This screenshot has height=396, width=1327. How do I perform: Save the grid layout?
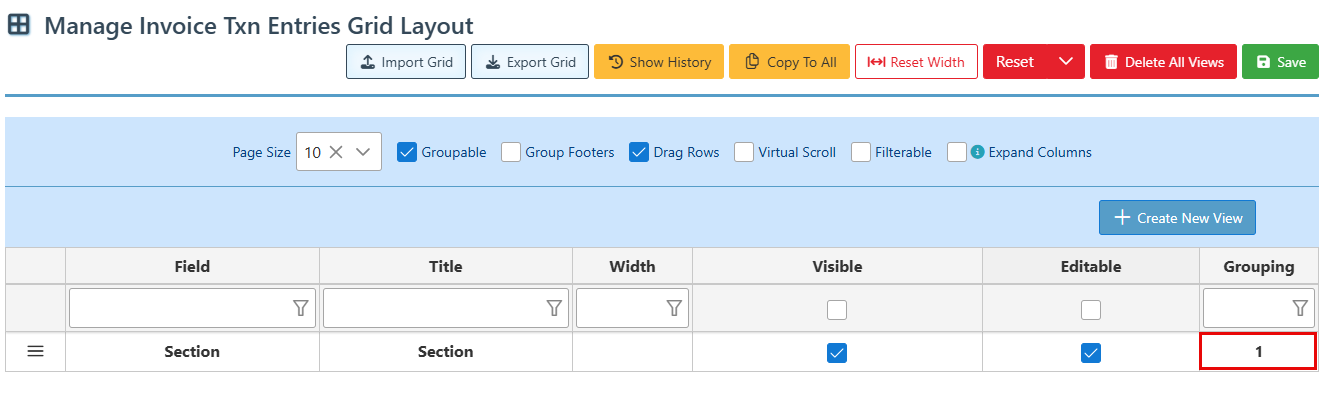pos(1280,62)
